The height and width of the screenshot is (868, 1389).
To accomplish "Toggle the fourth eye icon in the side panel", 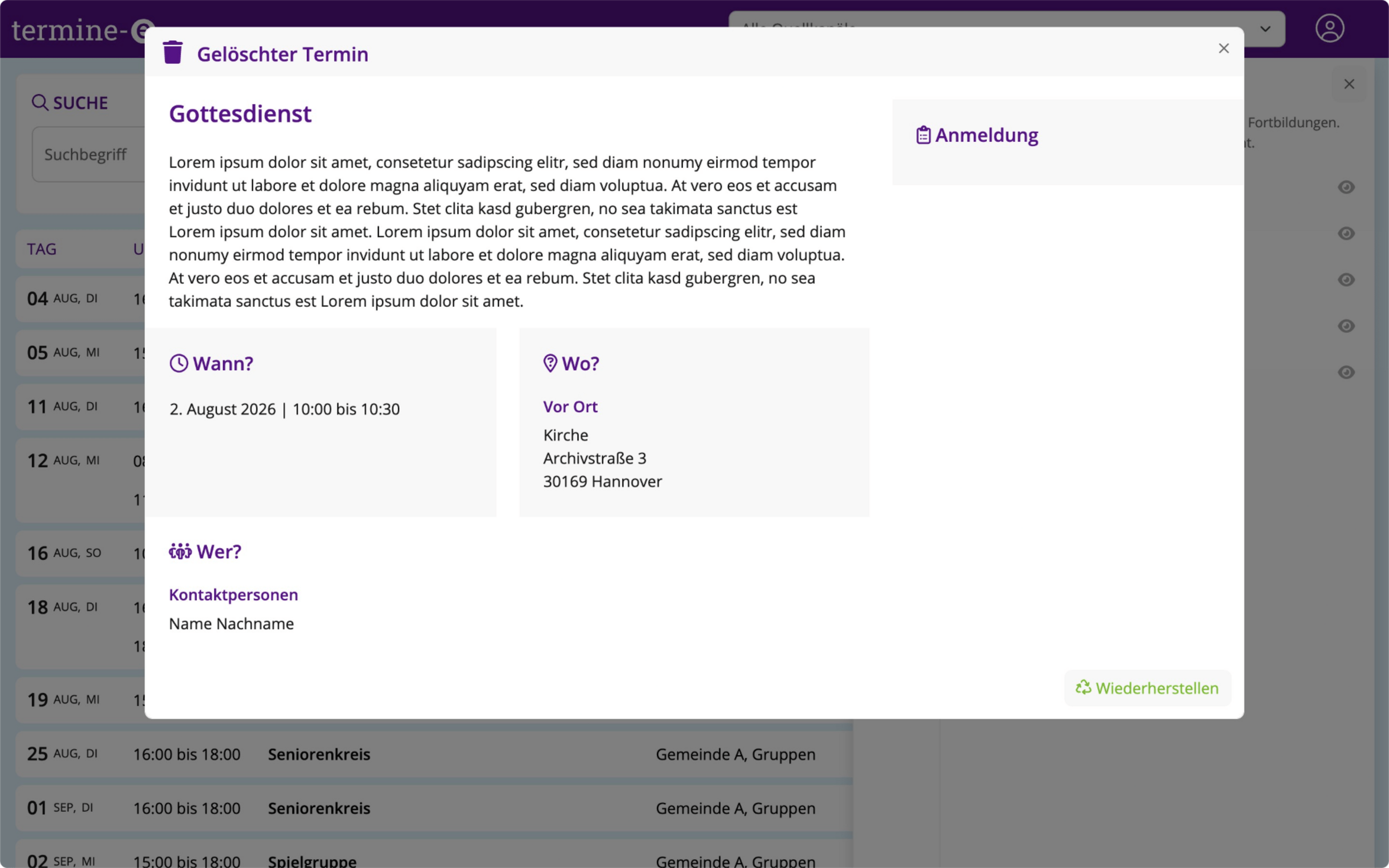I will (x=1346, y=326).
